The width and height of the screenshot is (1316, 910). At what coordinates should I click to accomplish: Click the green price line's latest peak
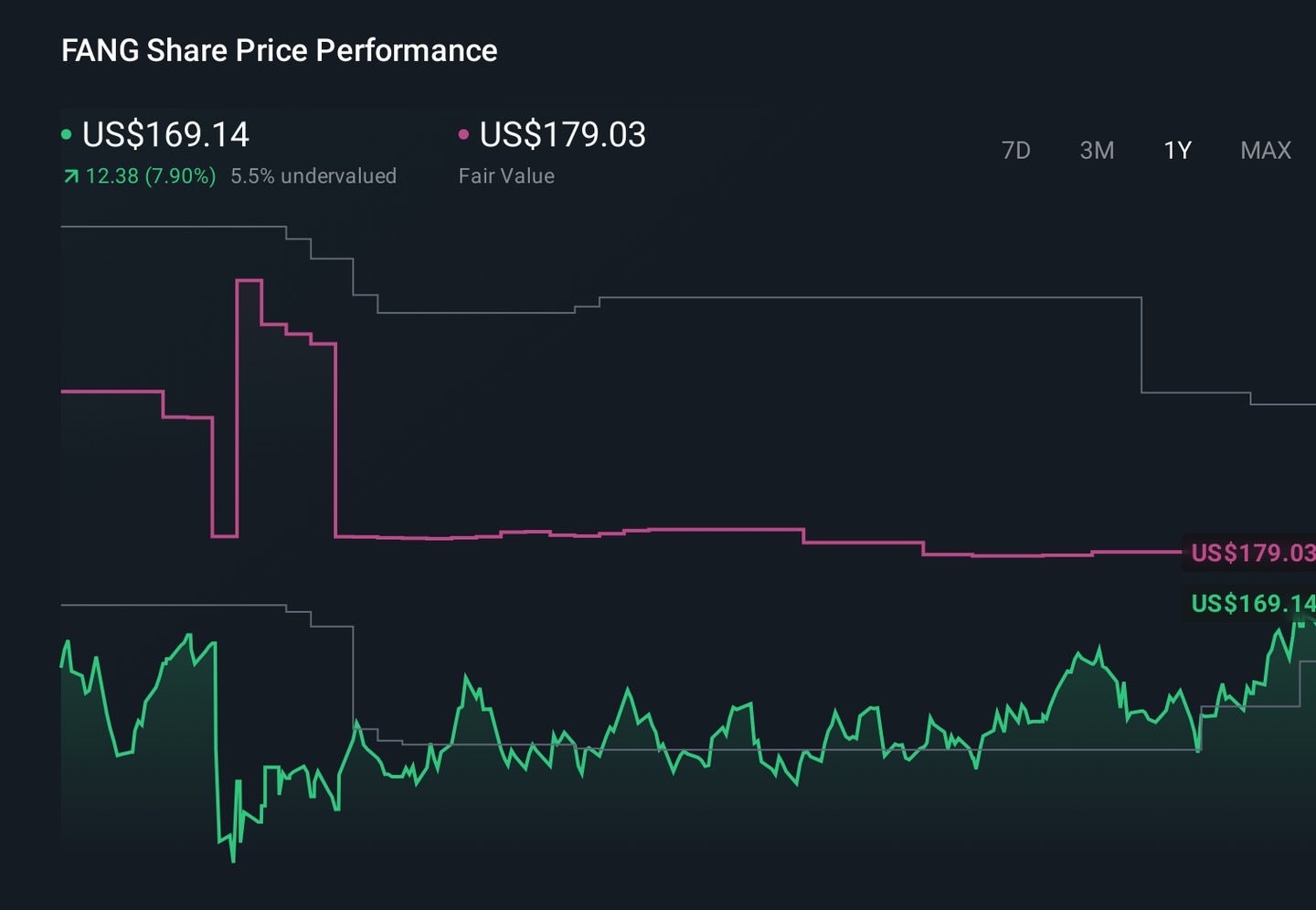(x=1300, y=622)
